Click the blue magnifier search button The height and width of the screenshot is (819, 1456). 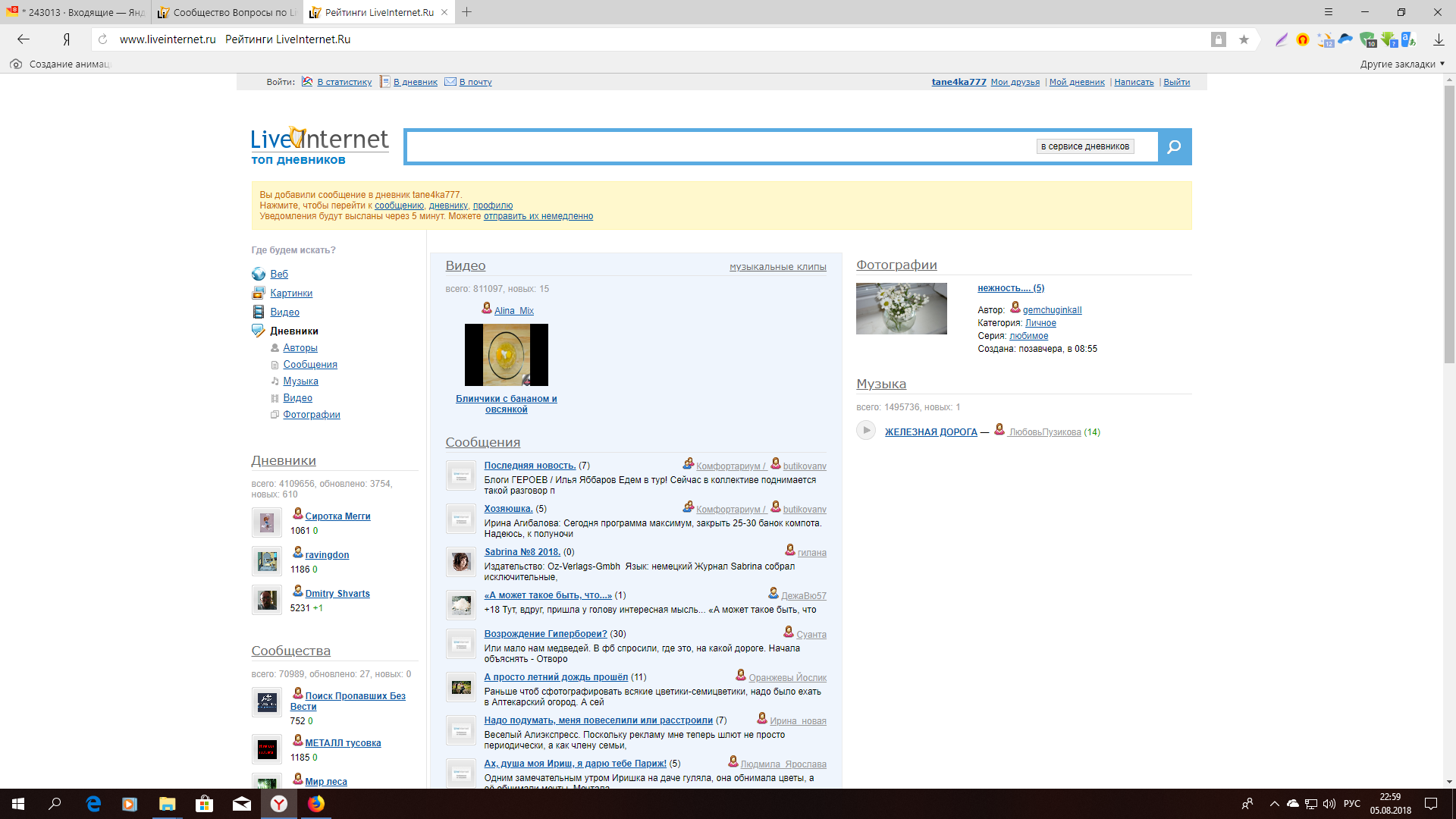coord(1174,147)
